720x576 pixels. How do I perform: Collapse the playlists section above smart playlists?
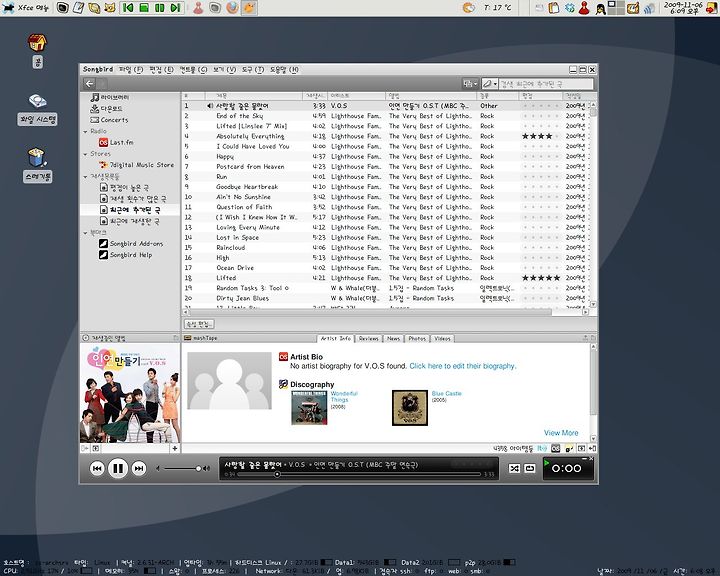click(x=85, y=176)
